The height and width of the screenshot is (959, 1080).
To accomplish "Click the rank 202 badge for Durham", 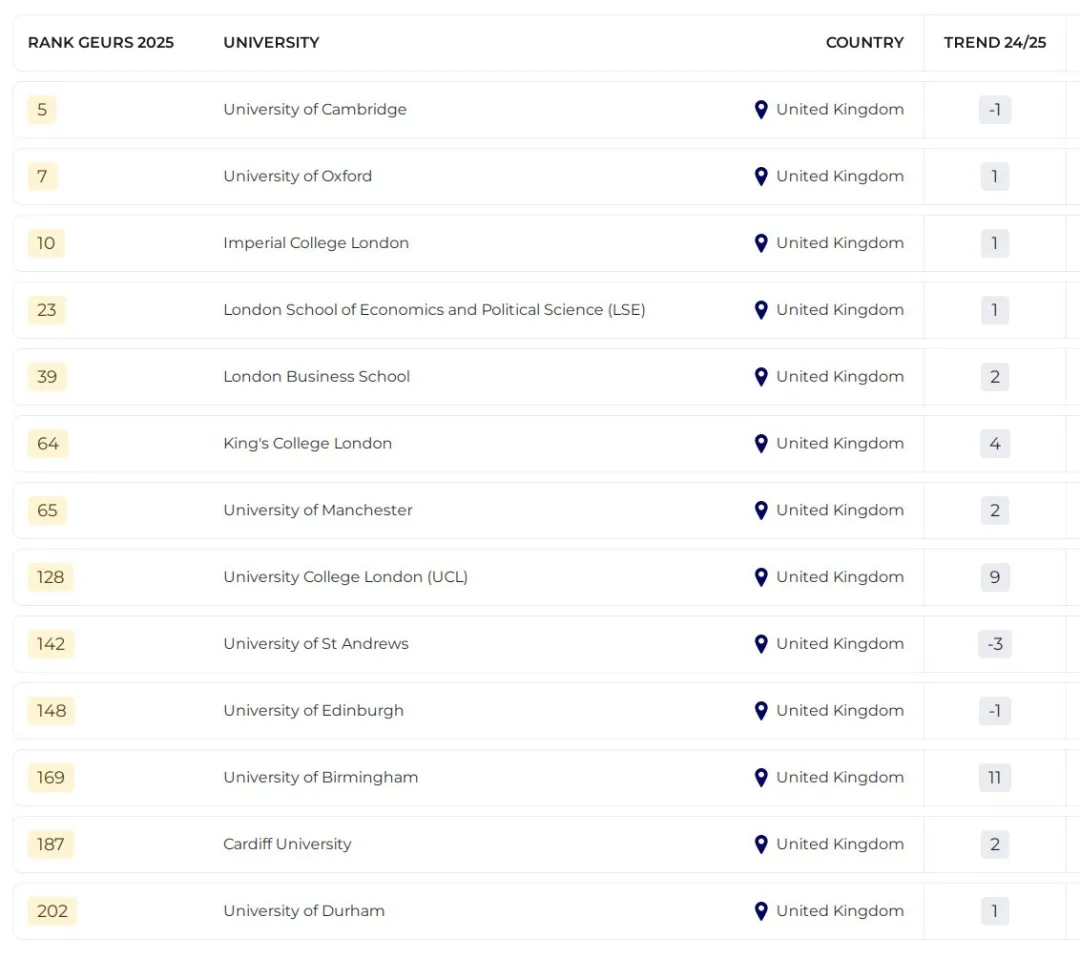I will pyautogui.click(x=52, y=911).
